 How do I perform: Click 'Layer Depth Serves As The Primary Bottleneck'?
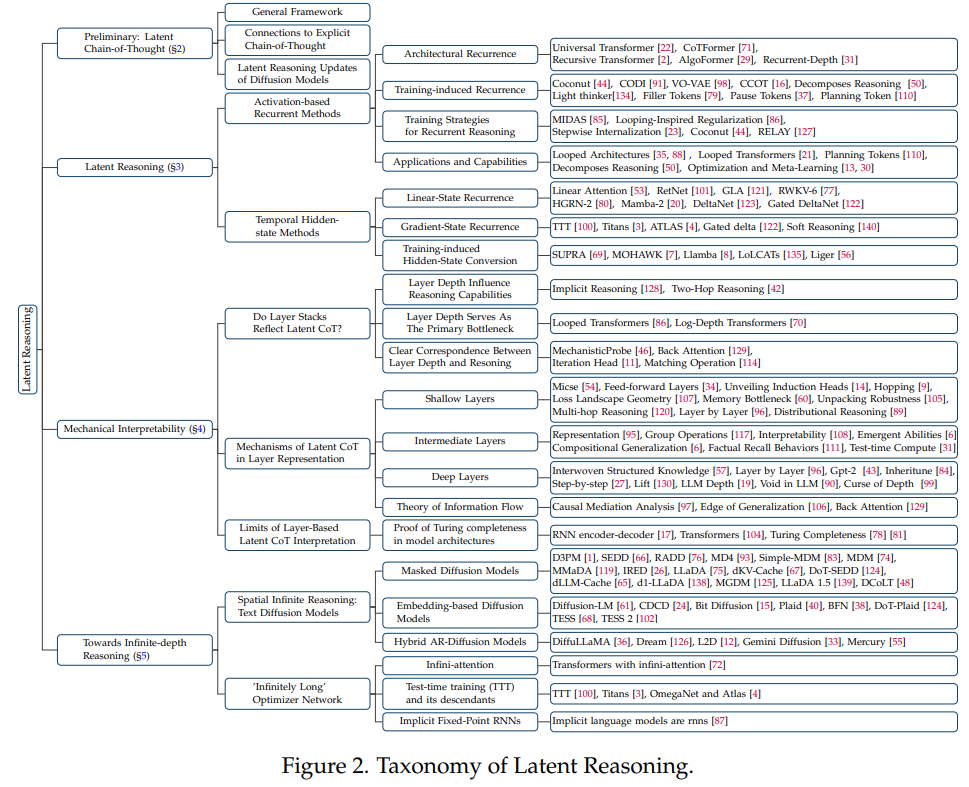point(460,323)
